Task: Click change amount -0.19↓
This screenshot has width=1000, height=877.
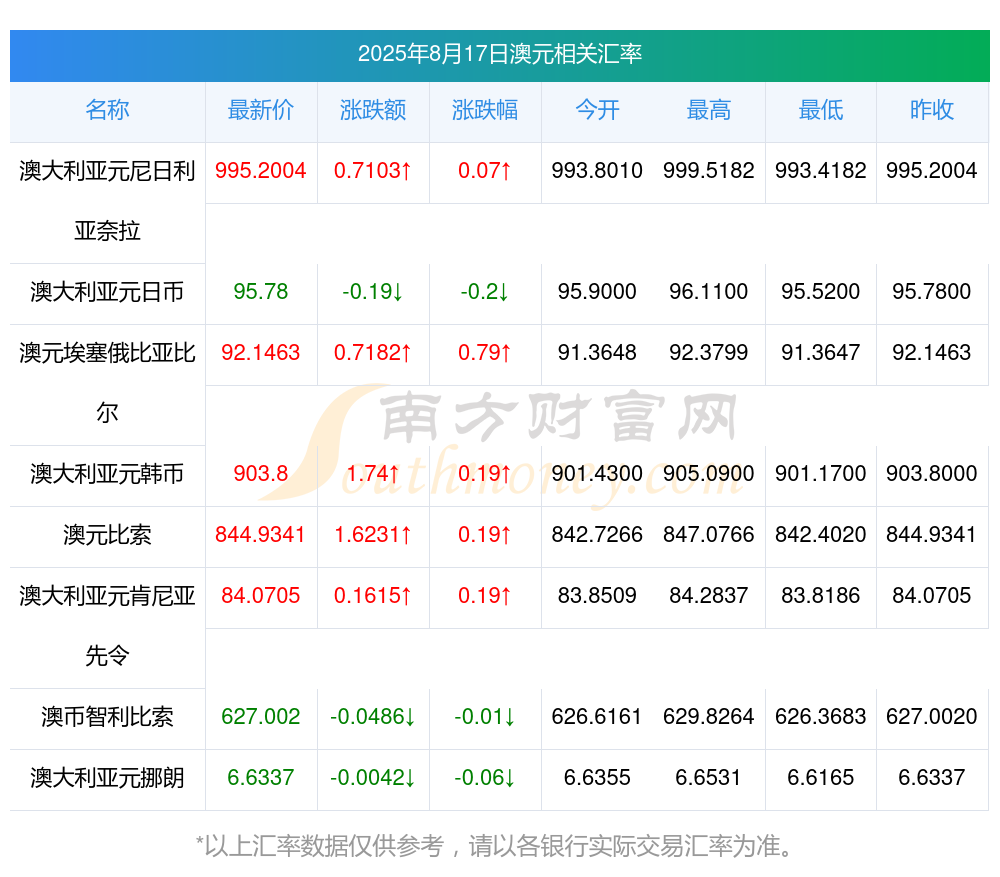Action: [373, 292]
